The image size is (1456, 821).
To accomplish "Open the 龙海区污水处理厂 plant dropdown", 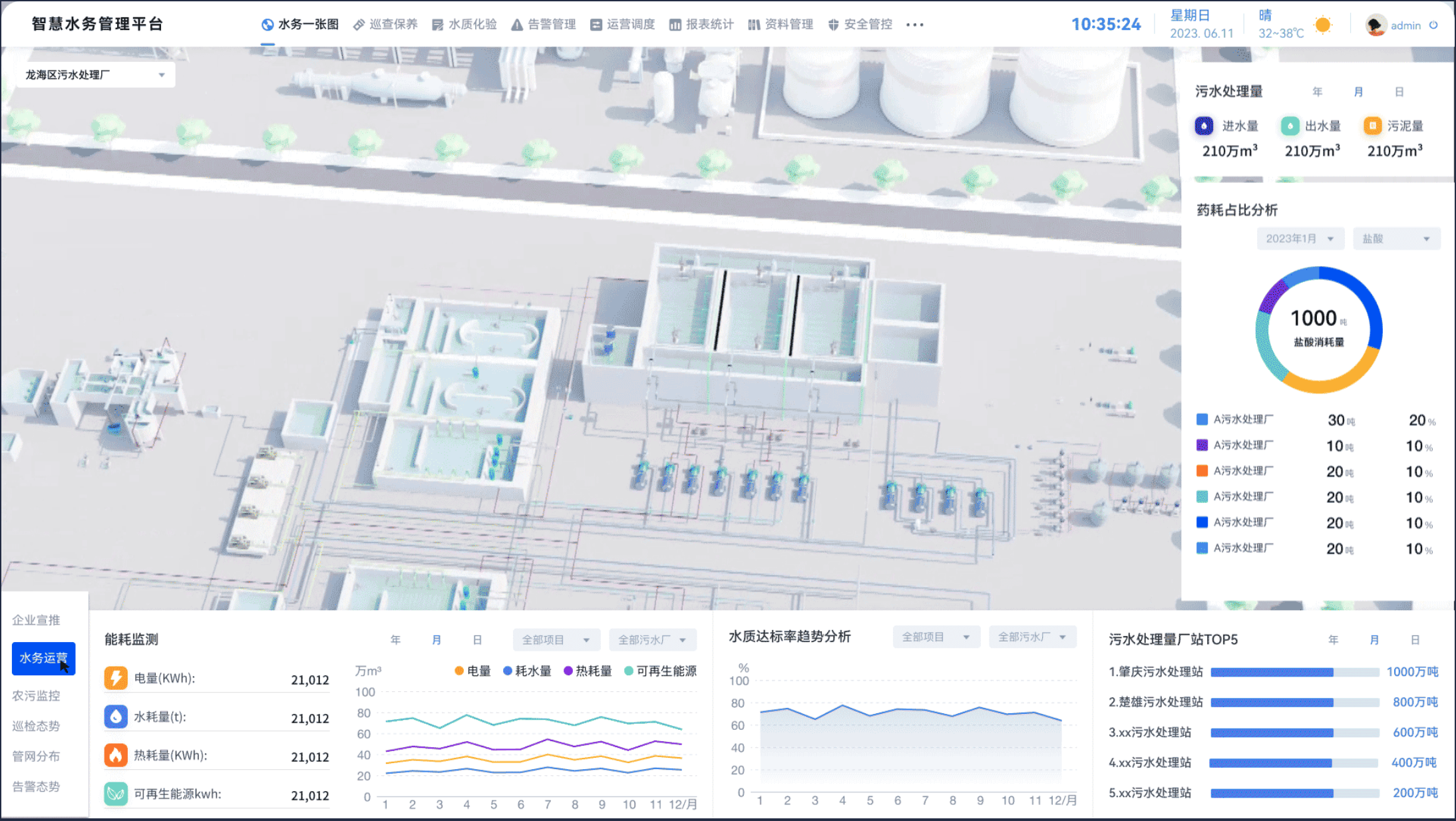I will [95, 75].
